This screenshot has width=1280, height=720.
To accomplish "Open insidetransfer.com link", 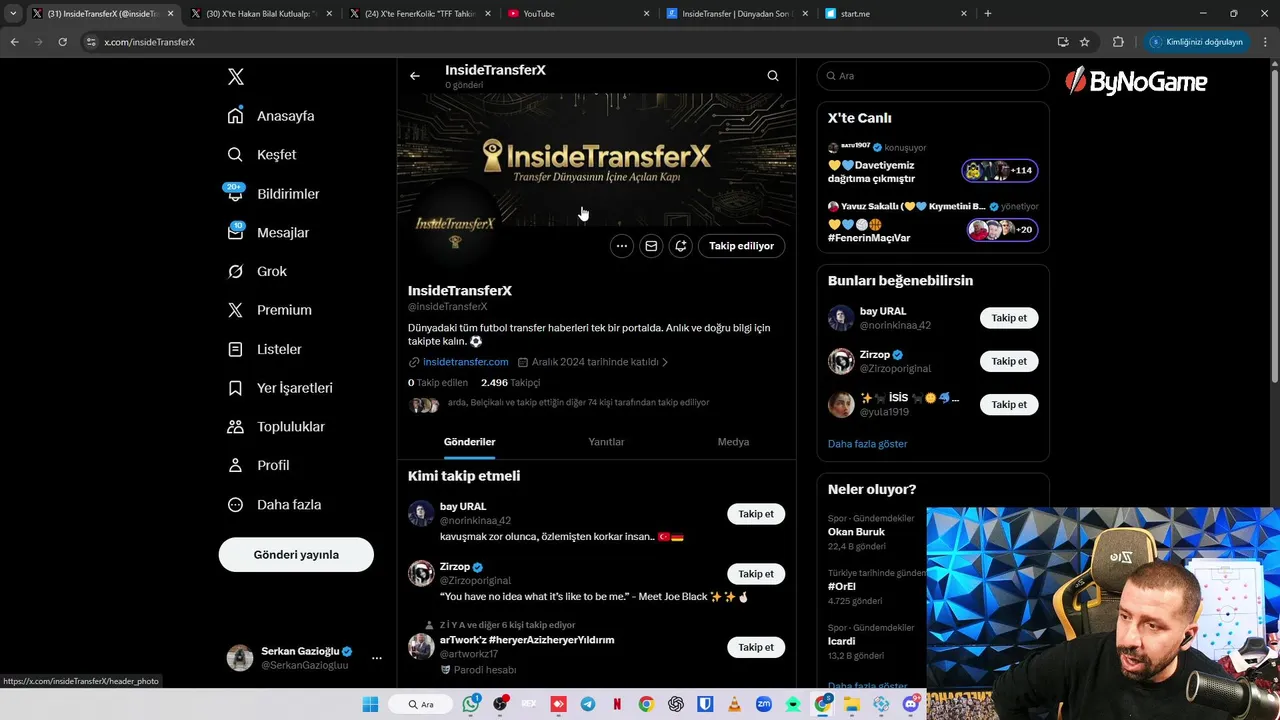I will point(465,362).
